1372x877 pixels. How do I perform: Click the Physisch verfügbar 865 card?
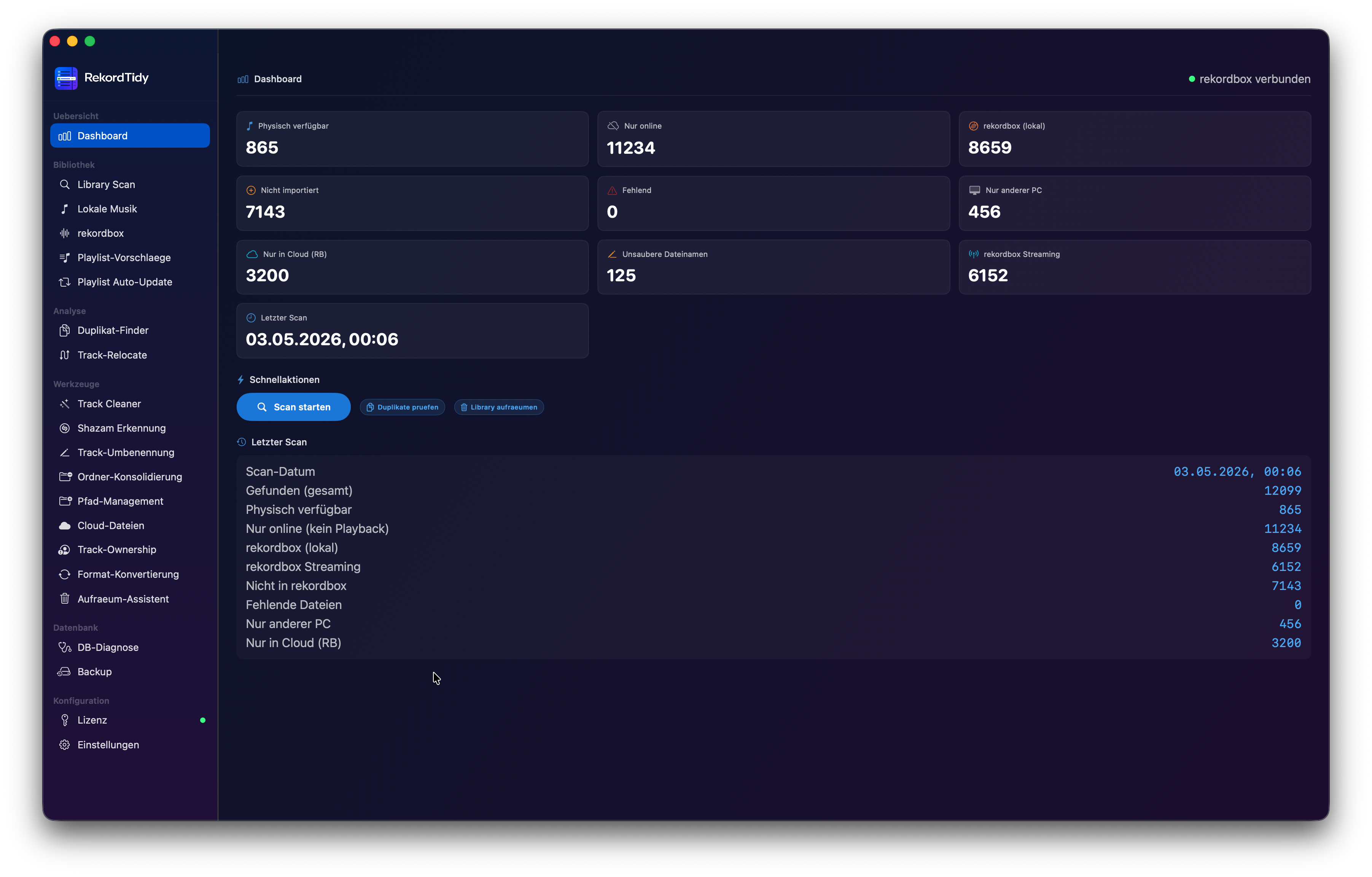[x=412, y=139]
